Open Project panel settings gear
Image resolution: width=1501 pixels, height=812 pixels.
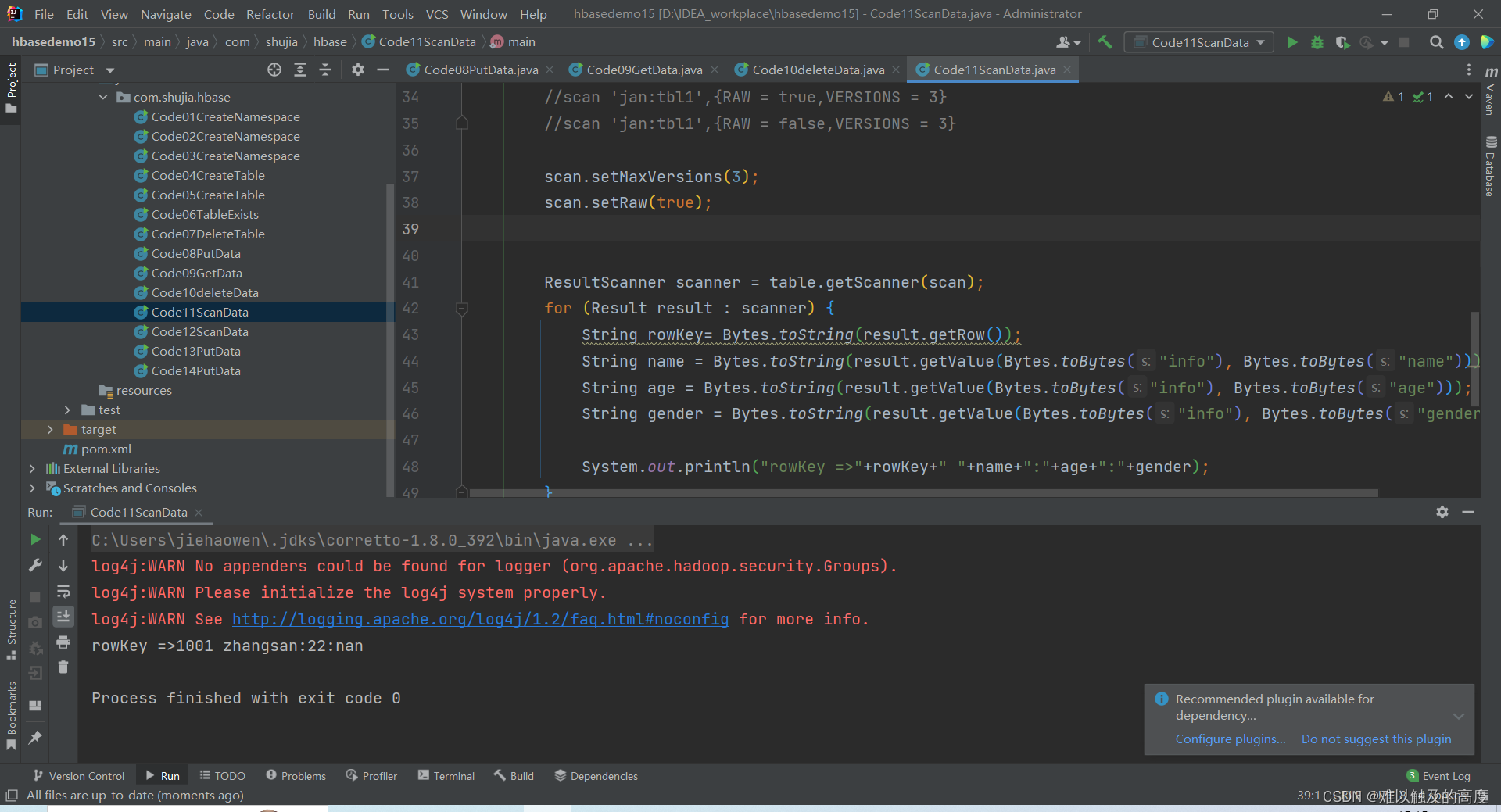358,70
